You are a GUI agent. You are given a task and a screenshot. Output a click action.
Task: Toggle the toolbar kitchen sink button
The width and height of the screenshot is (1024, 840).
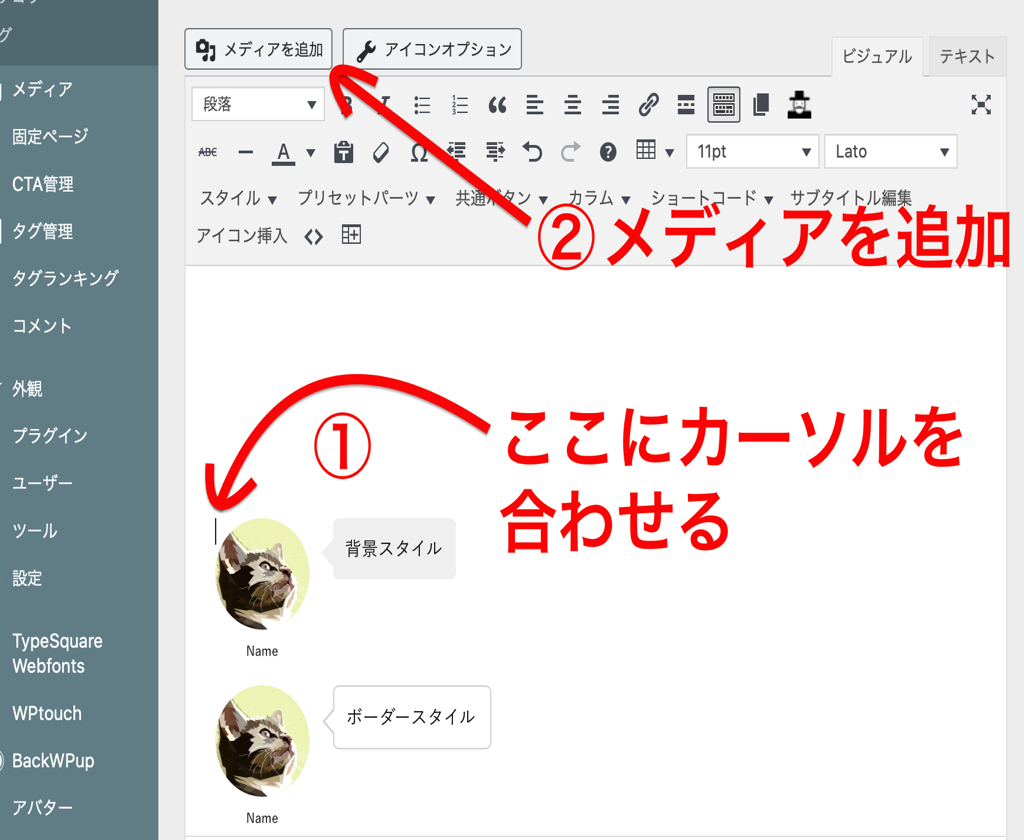pyautogui.click(x=724, y=105)
